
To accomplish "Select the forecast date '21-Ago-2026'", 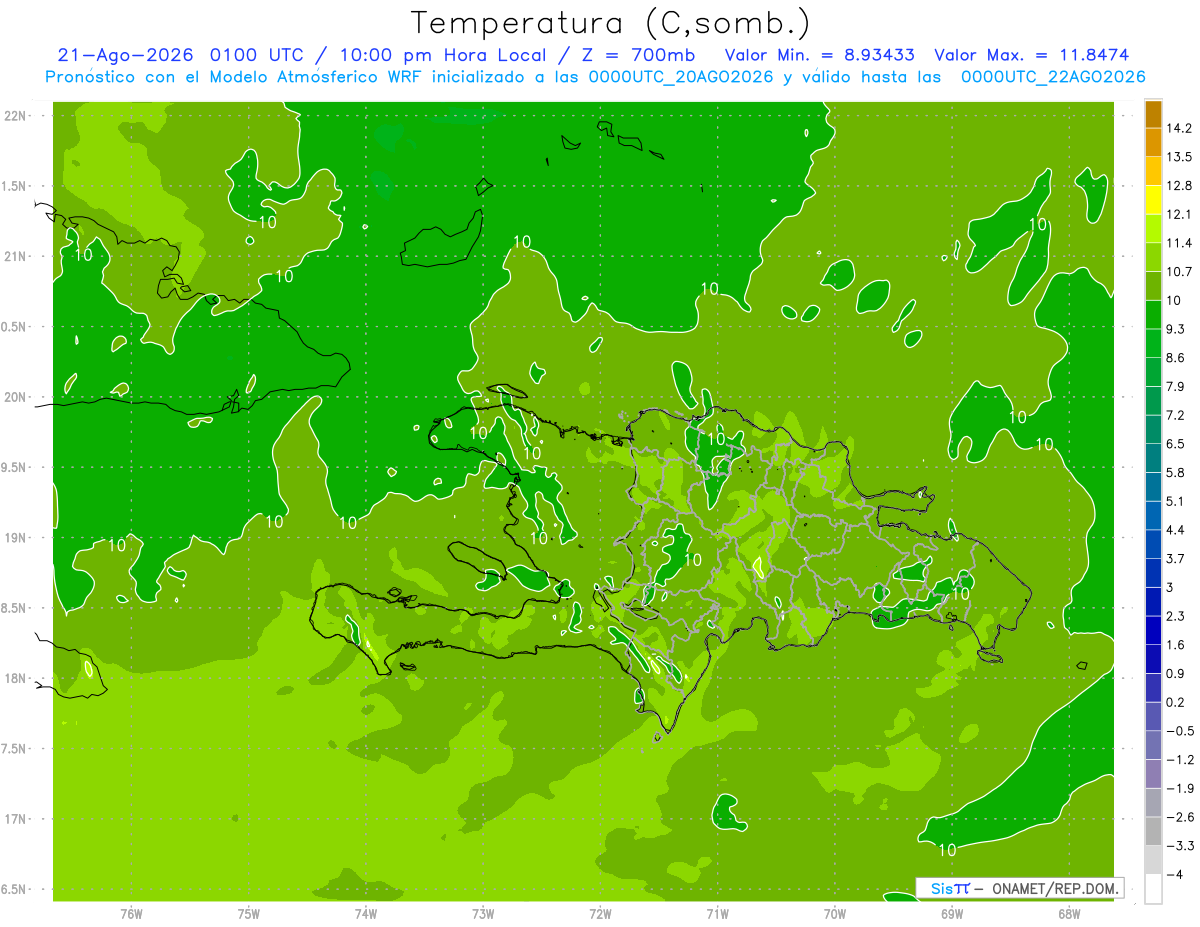I will pyautogui.click(x=126, y=55).
